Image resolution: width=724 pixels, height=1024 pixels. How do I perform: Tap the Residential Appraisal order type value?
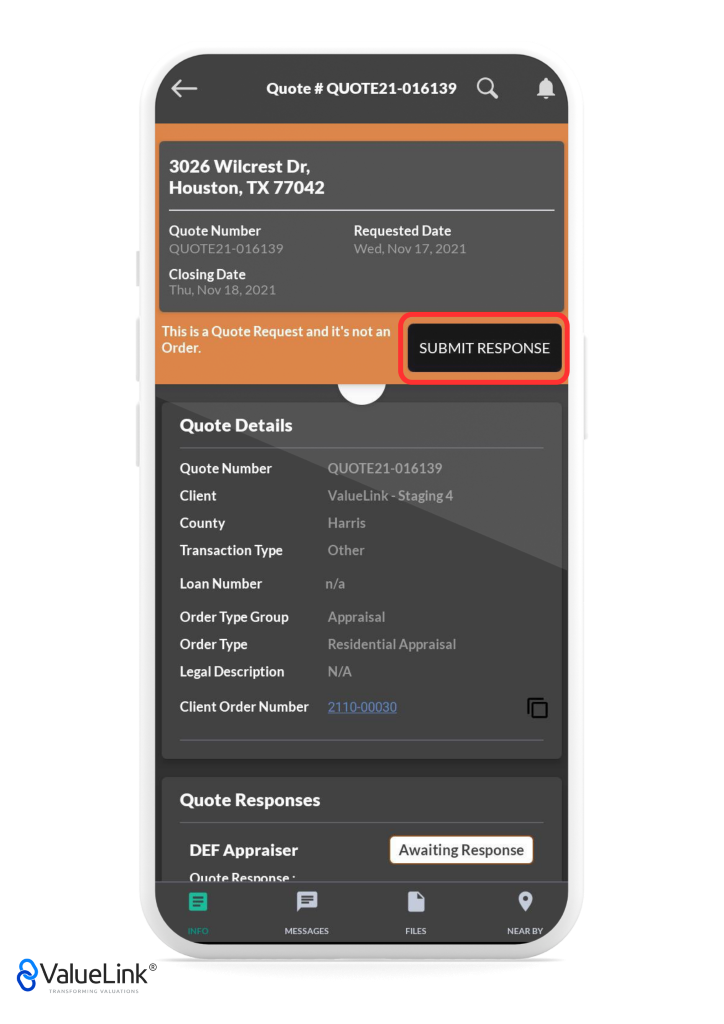click(x=391, y=644)
